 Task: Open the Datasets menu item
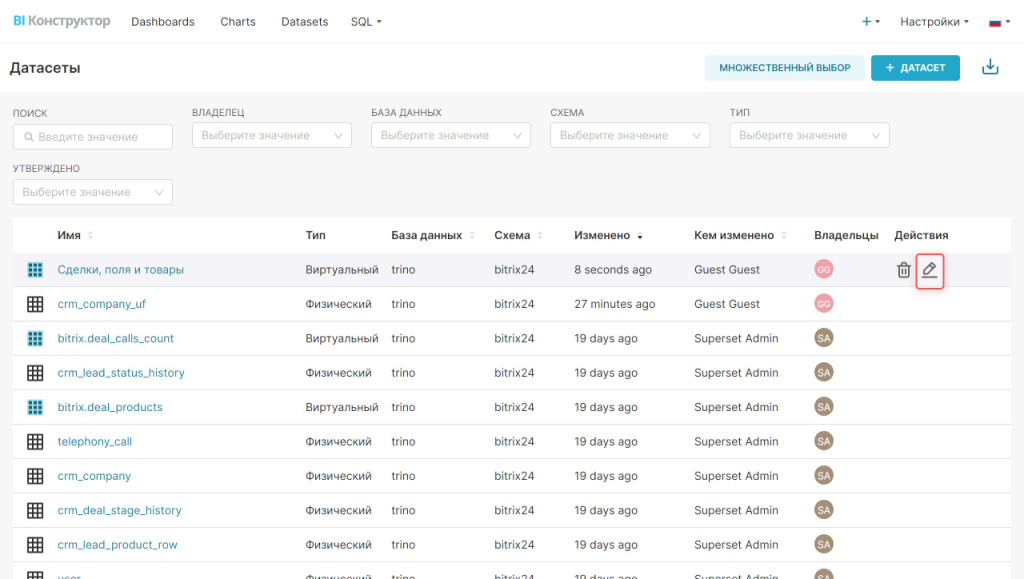(x=304, y=22)
